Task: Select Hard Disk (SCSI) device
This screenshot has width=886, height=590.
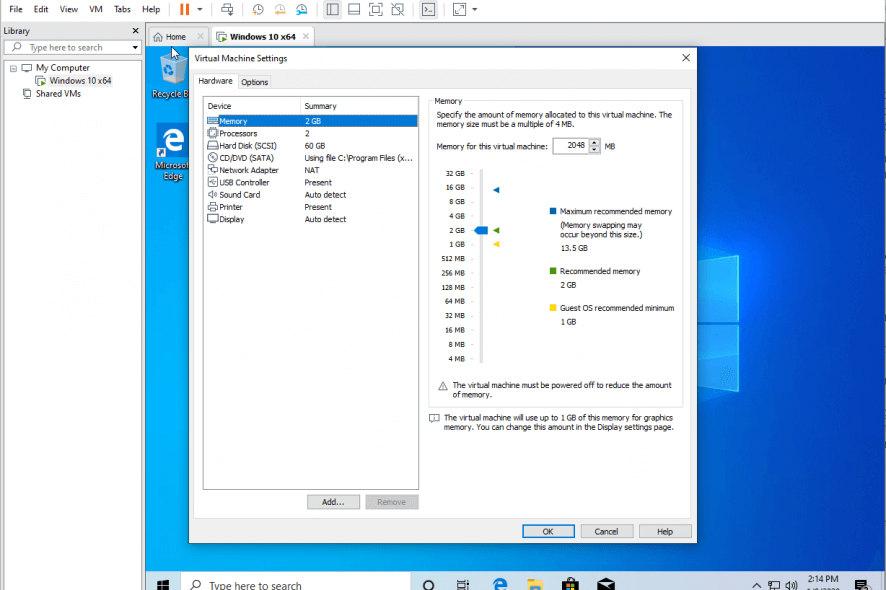Action: 312,146
